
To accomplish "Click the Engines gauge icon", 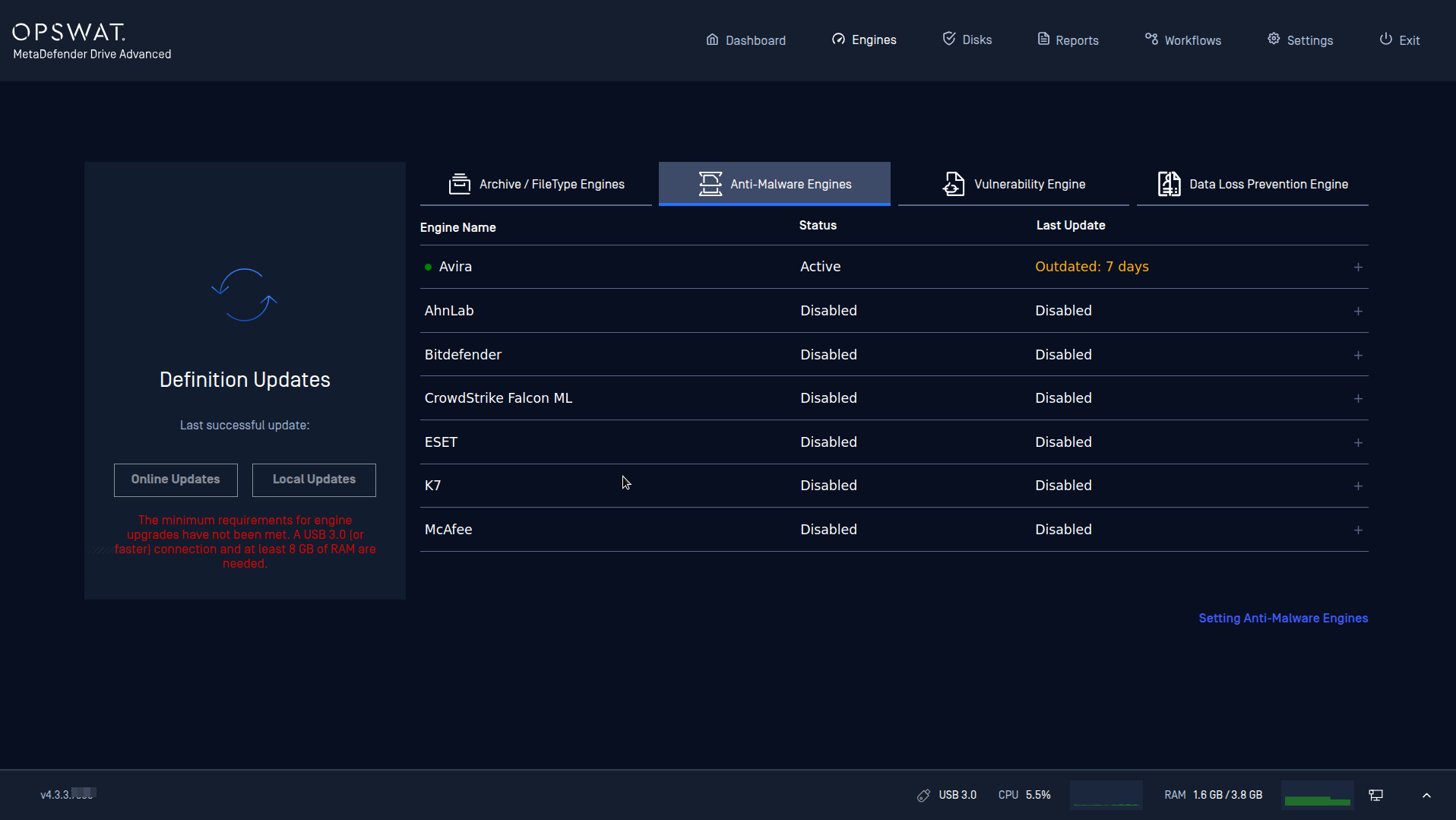I will [838, 40].
